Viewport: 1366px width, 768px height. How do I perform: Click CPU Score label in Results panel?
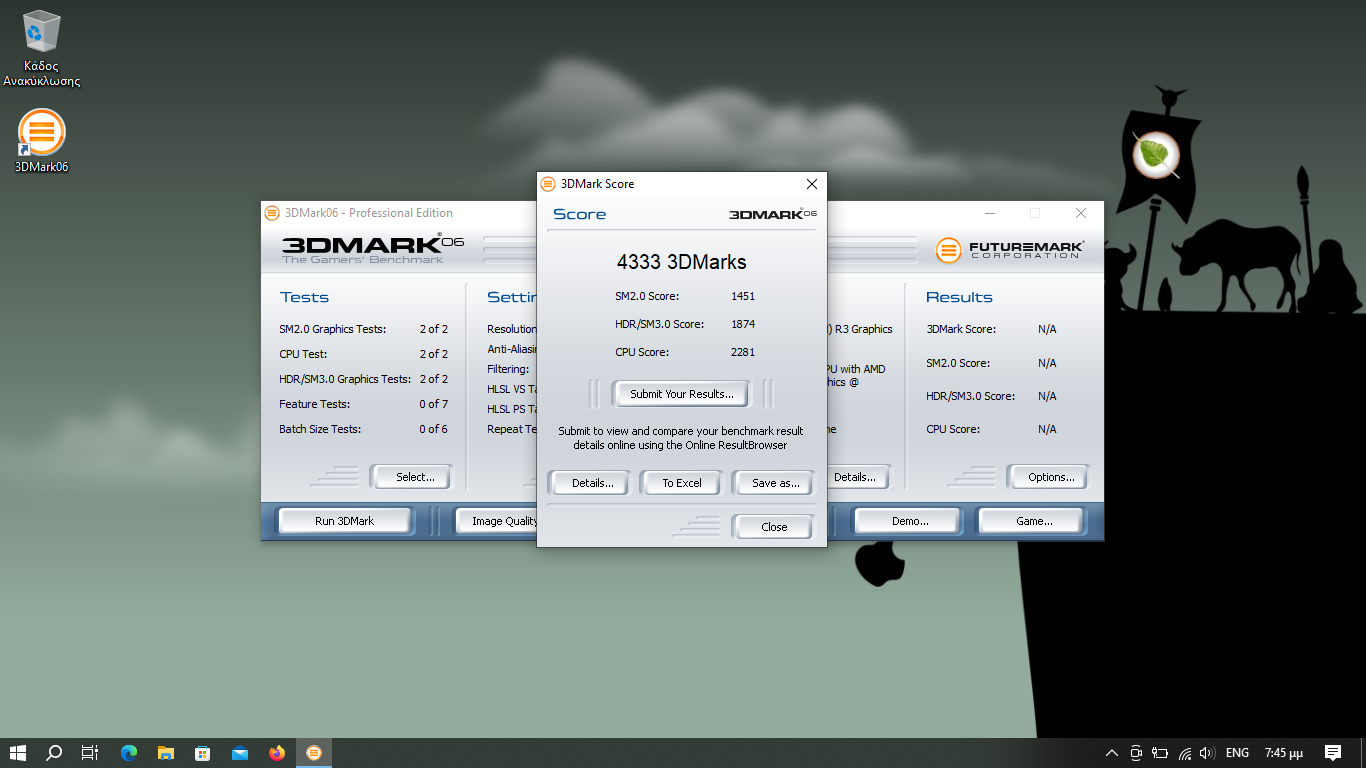[953, 429]
